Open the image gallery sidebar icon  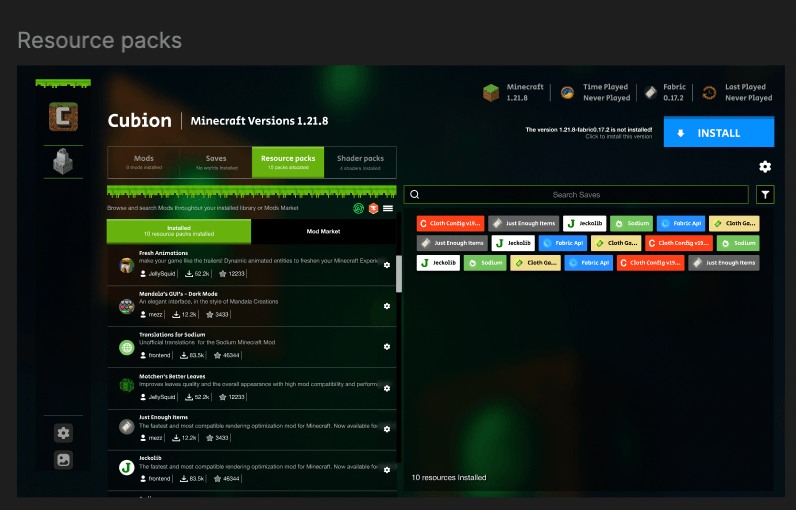tap(63, 460)
